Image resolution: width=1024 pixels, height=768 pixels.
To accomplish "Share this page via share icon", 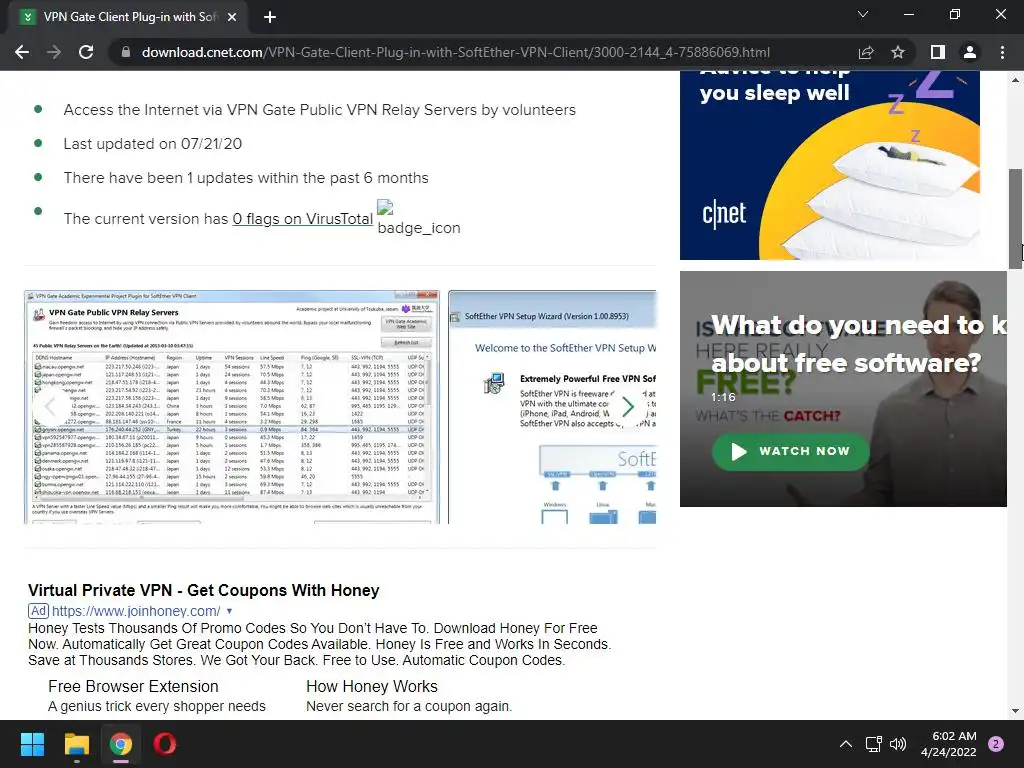I will tap(866, 52).
